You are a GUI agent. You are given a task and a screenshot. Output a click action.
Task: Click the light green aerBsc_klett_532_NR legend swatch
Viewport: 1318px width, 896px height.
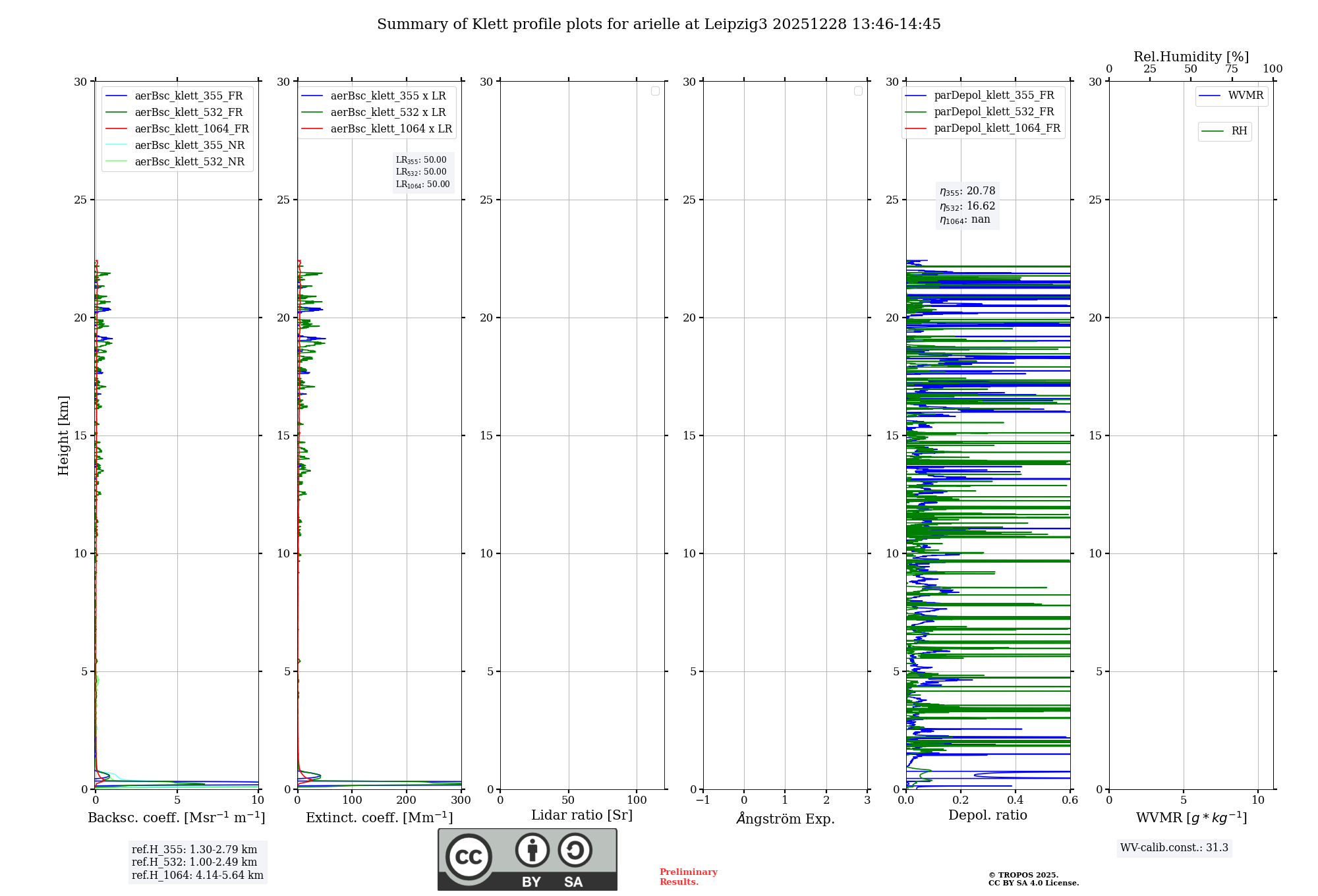pyautogui.click(x=116, y=162)
